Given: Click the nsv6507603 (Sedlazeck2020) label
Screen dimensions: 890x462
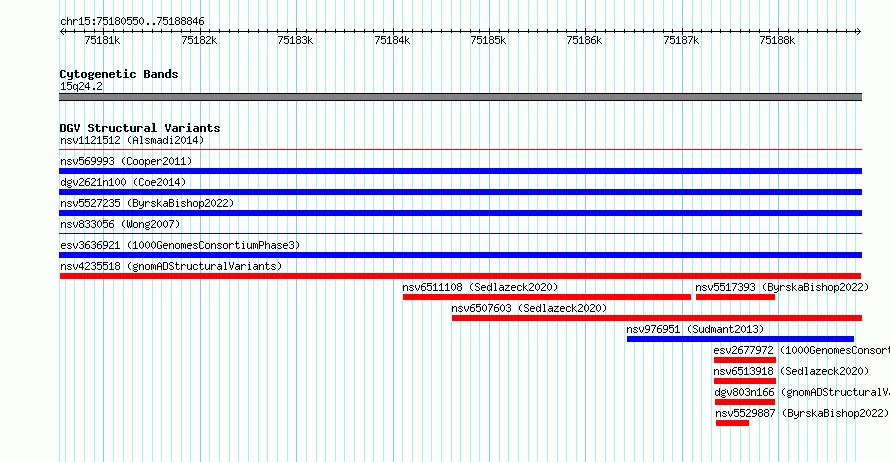Looking at the screenshot, I should click(529, 308).
